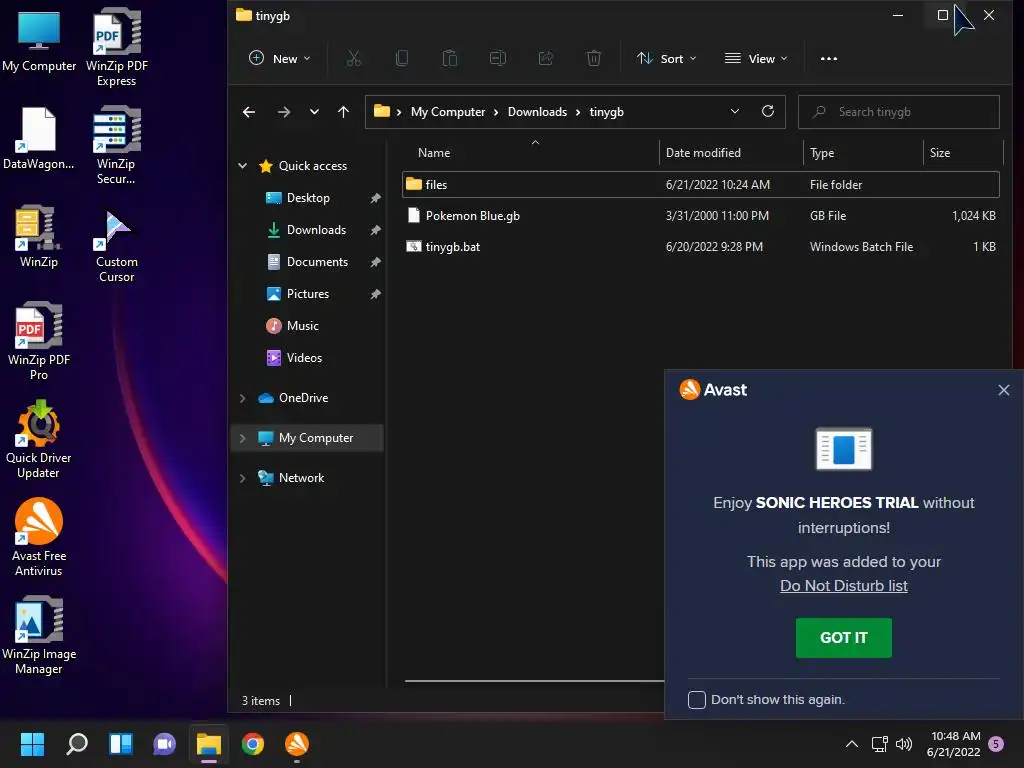The height and width of the screenshot is (768, 1024).
Task: Click the Rename icon in toolbar
Action: [x=498, y=59]
